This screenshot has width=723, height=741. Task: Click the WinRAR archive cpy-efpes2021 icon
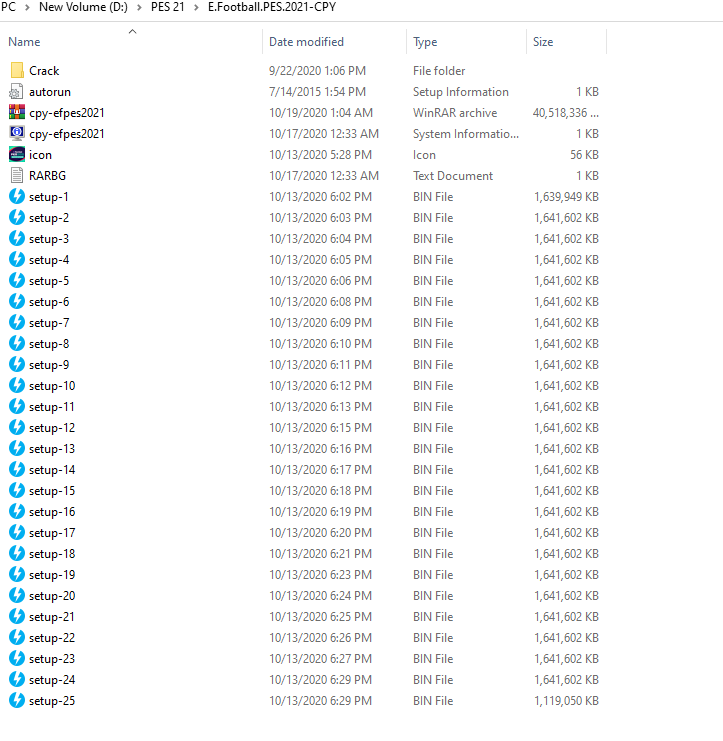click(x=17, y=112)
